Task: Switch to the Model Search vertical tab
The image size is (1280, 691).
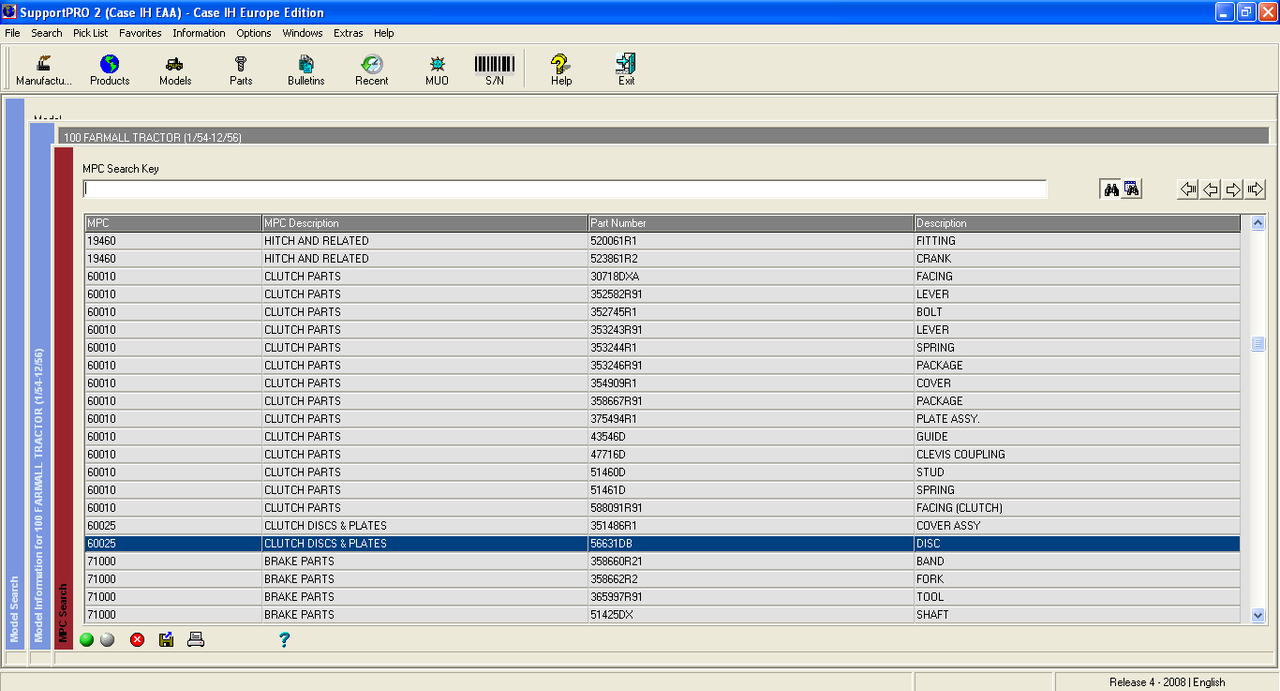Action: point(15,373)
